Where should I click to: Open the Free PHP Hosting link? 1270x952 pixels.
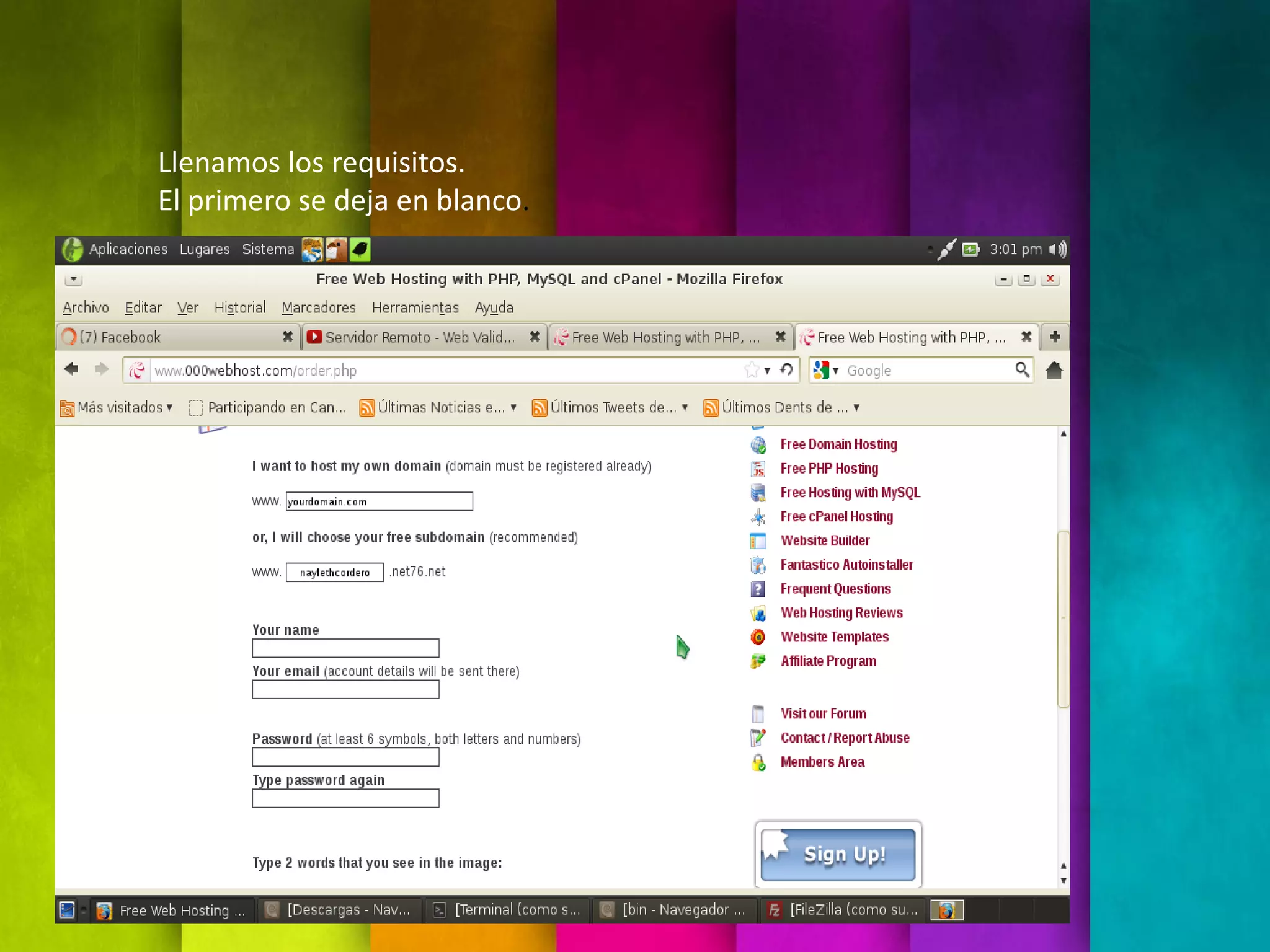click(x=829, y=469)
